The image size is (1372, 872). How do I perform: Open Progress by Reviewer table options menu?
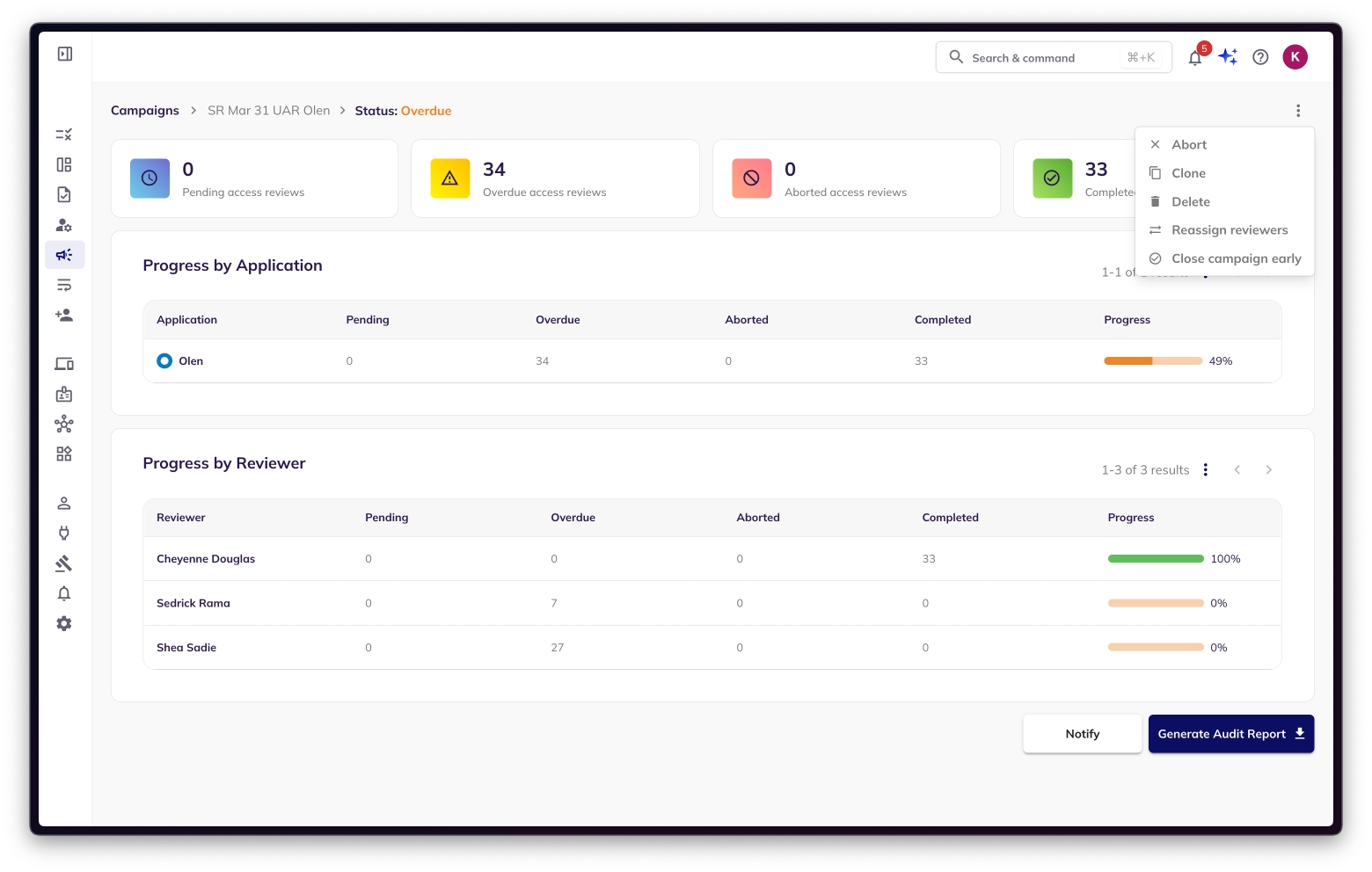(x=1205, y=470)
